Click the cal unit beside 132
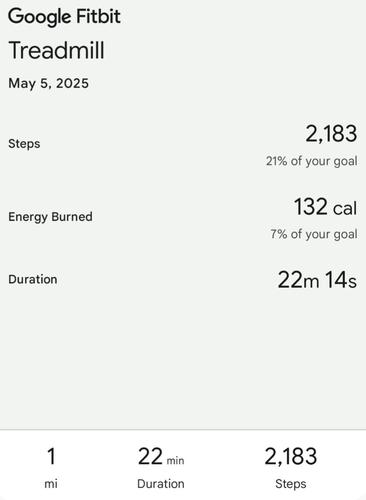 pos(345,209)
